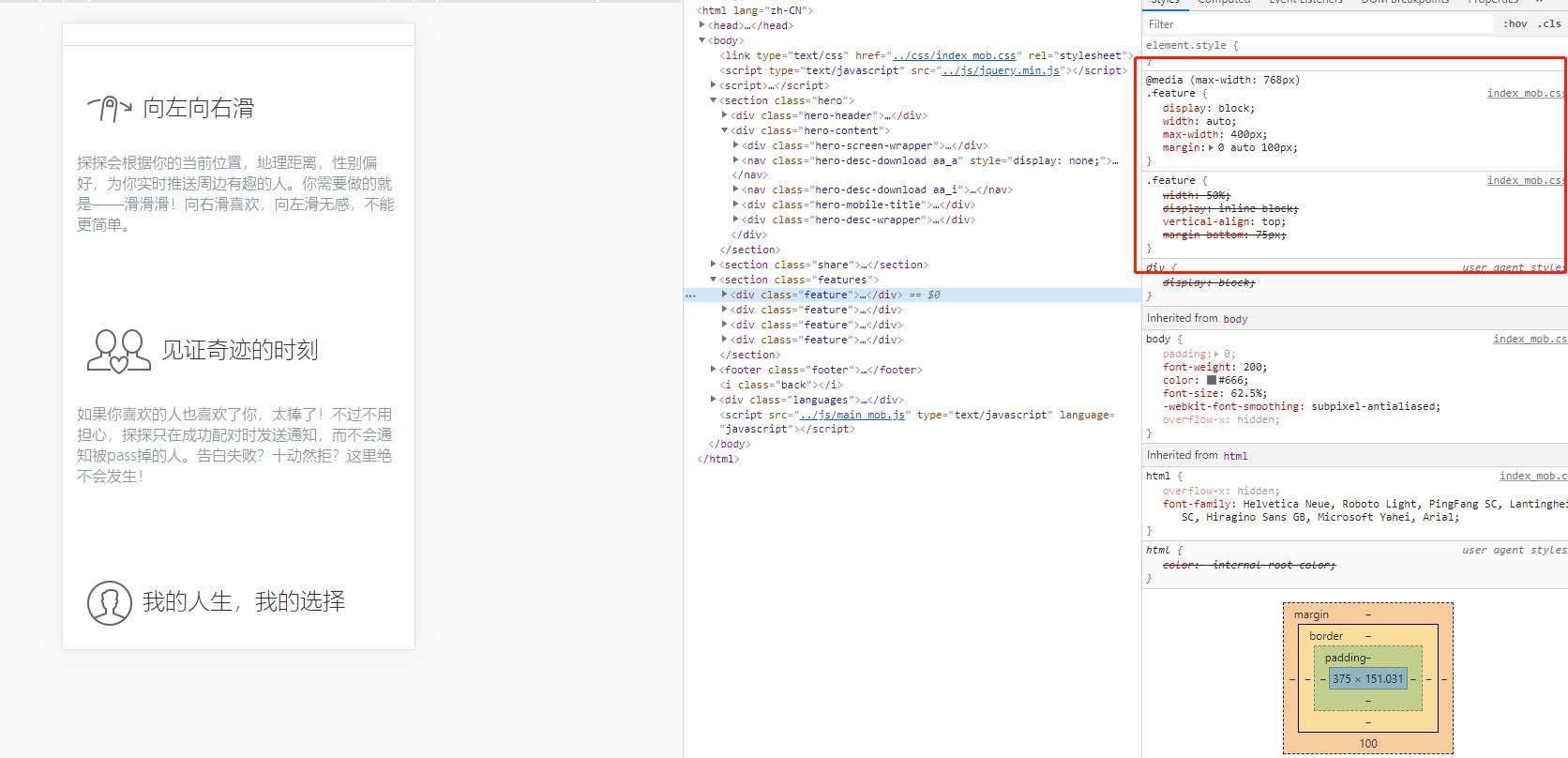
Task: Open the ../js/main_mob.js script link
Action: 850,415
